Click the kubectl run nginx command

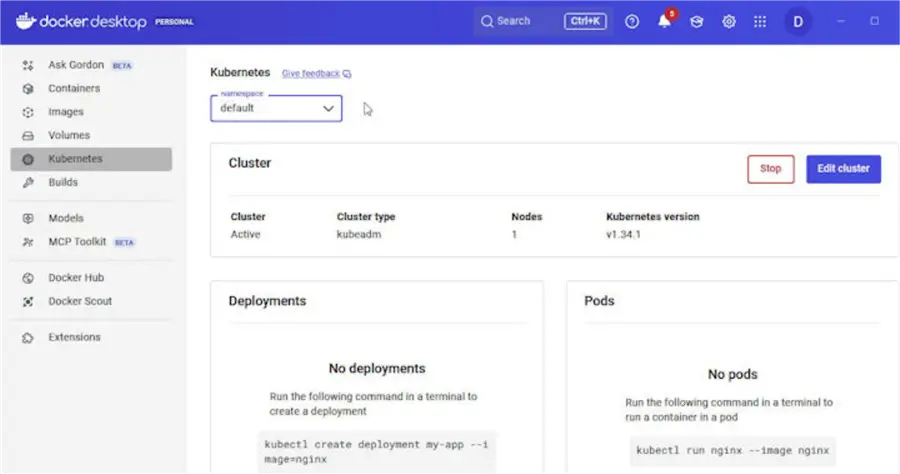pyautogui.click(x=732, y=450)
